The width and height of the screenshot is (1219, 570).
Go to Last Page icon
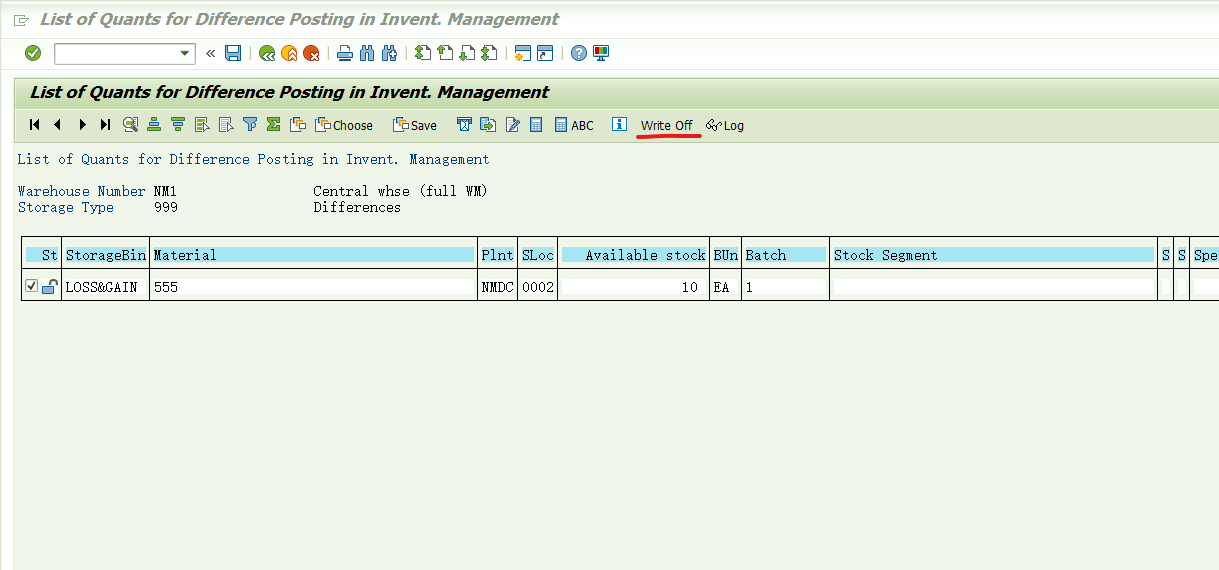pos(489,53)
